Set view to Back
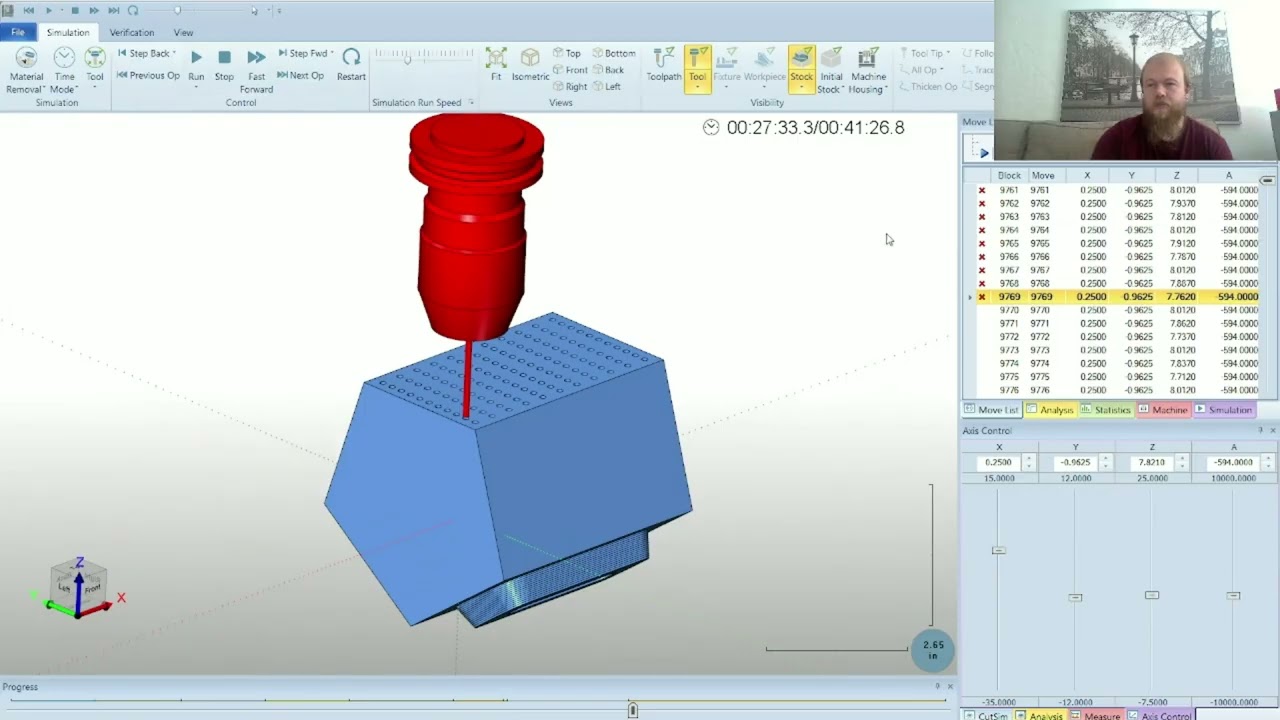Screen dimensions: 1280x720 [x=608, y=70]
